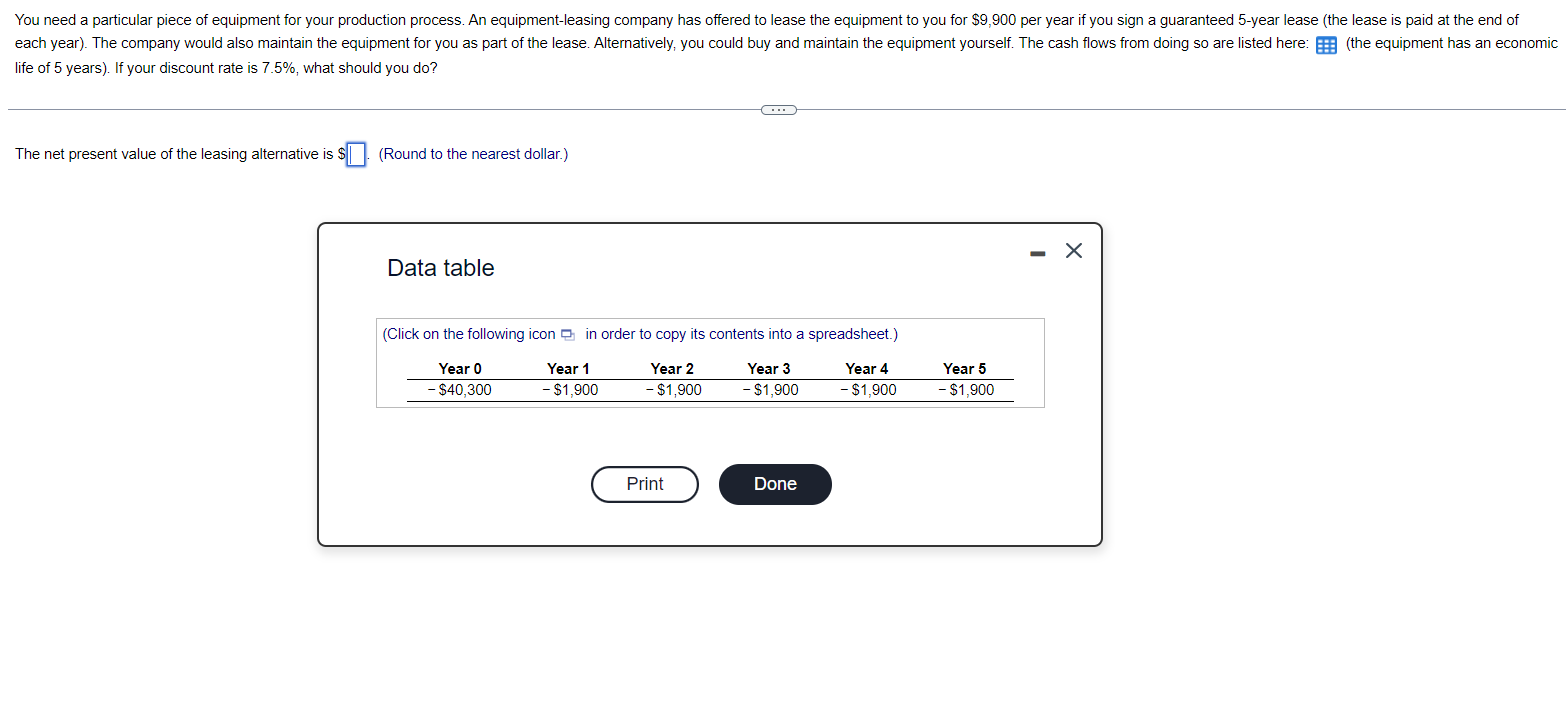1566x702 pixels.
Task: Click the small copy icon near the instructions
Action: (566, 334)
